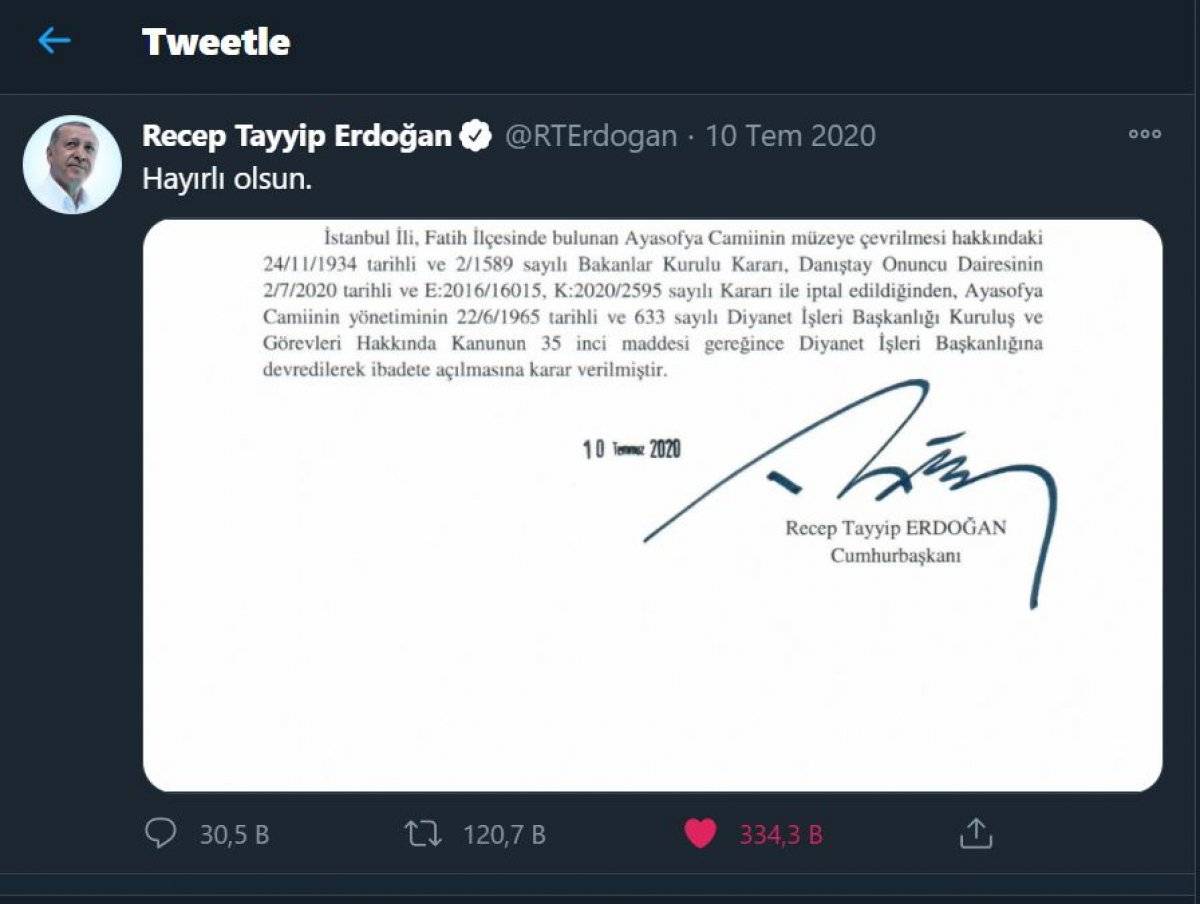The image size is (1200, 904).
Task: Click the back arrow to return
Action: point(55,41)
